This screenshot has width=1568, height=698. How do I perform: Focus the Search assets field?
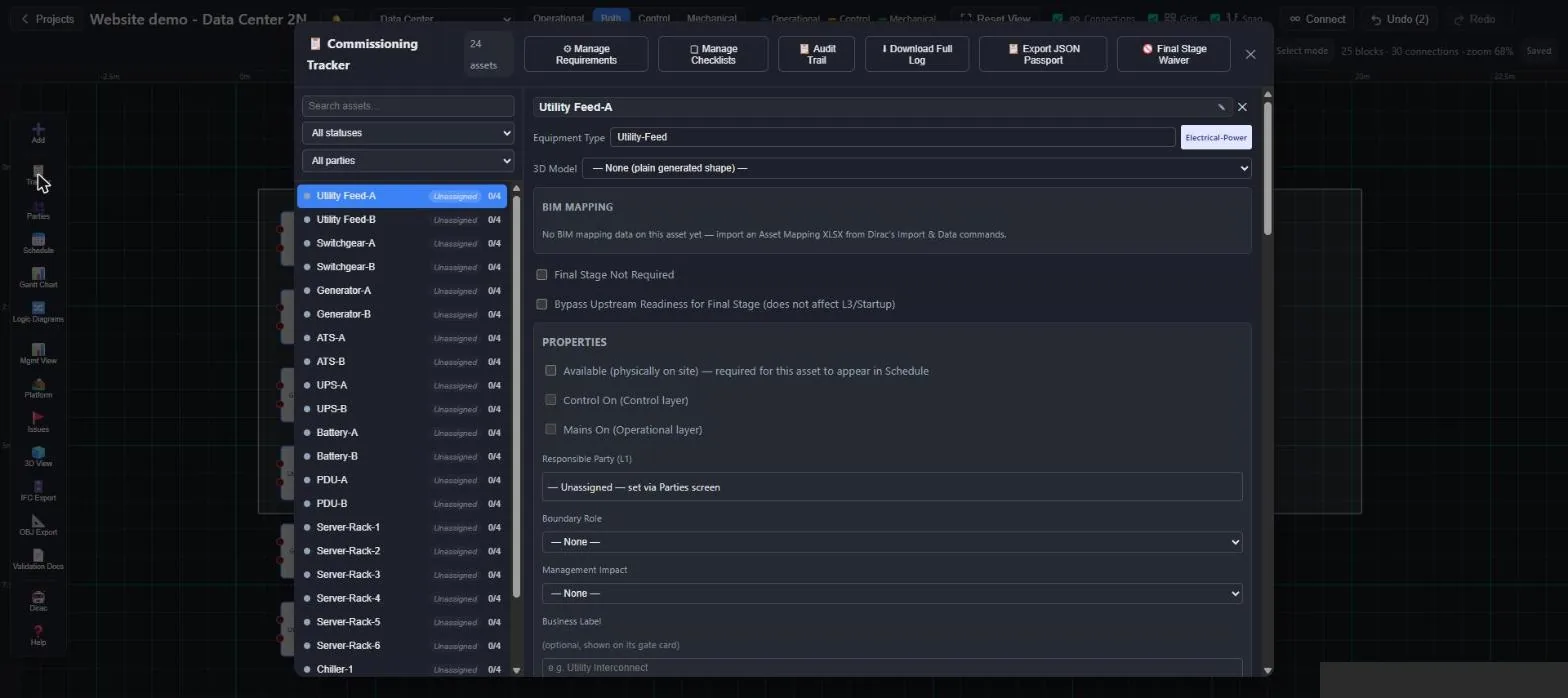tap(408, 106)
